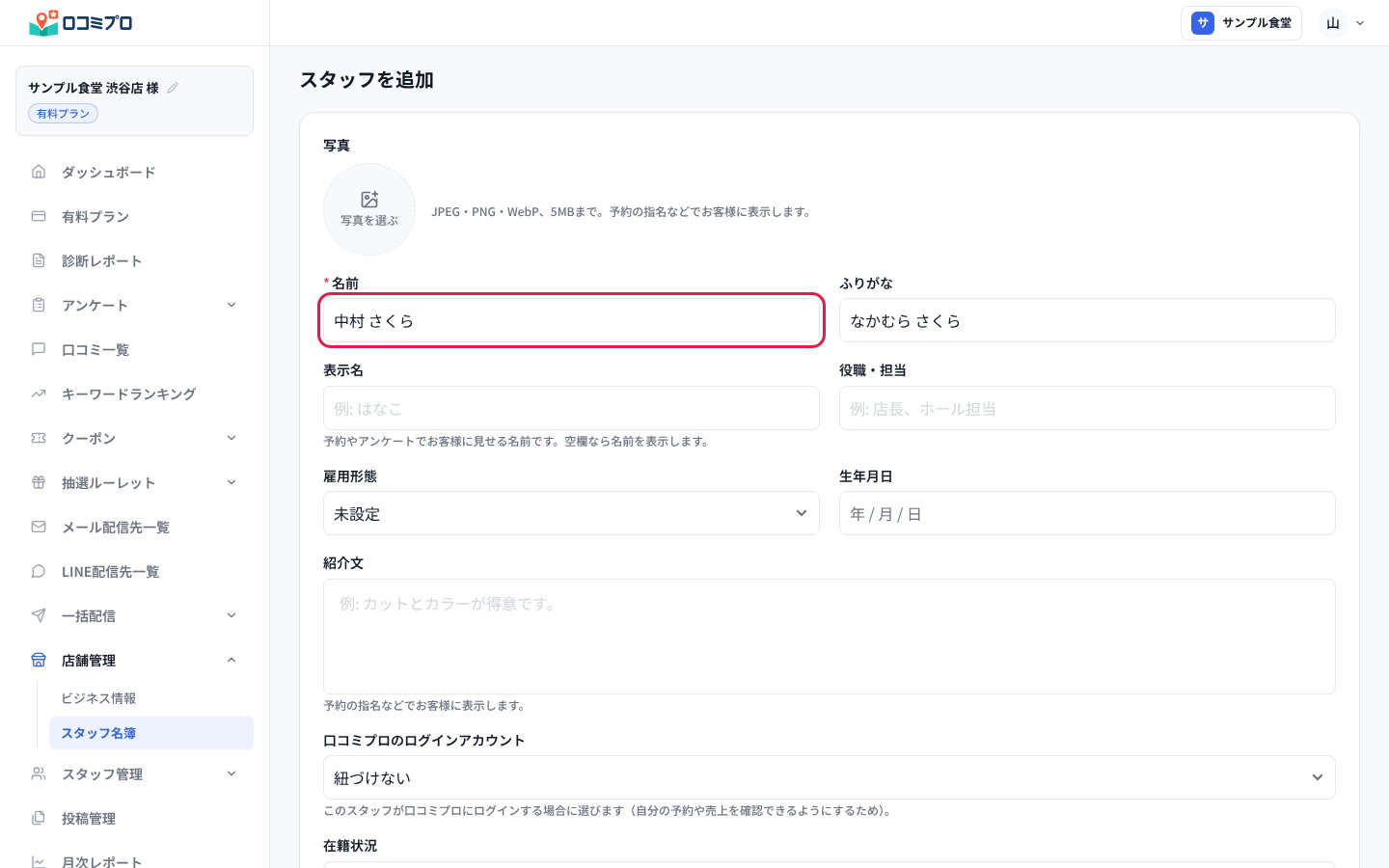
Task: Click the LINE配信先一覧 chat icon
Action: (x=39, y=571)
